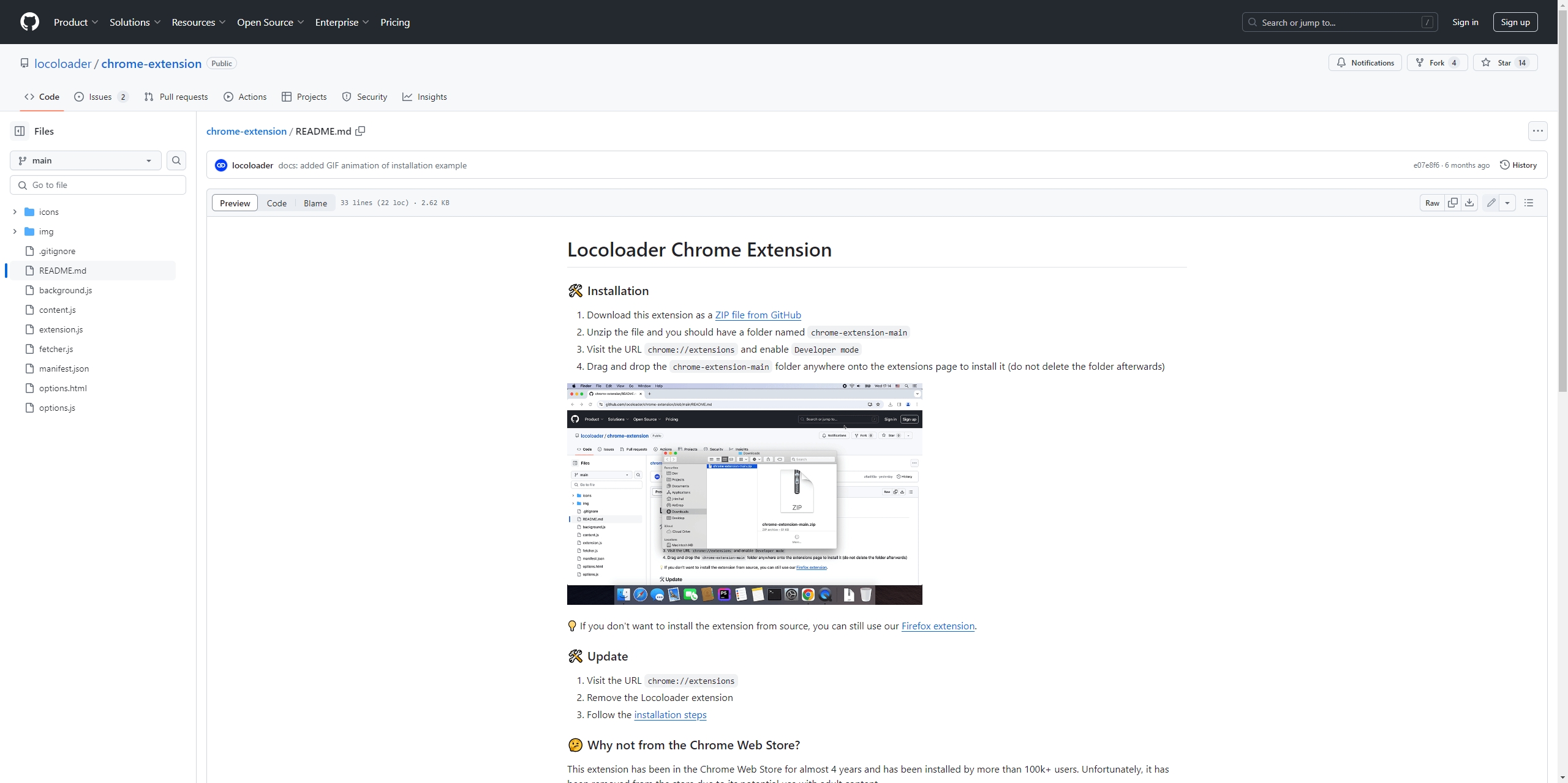This screenshot has width=1568, height=783.
Task: Click the GitHub logo home icon
Action: click(29, 22)
